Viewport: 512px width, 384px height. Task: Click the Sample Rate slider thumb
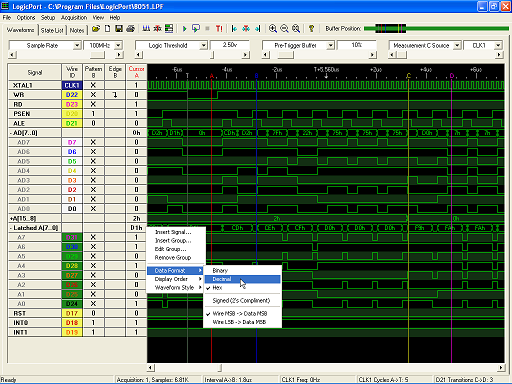(x=97, y=55)
